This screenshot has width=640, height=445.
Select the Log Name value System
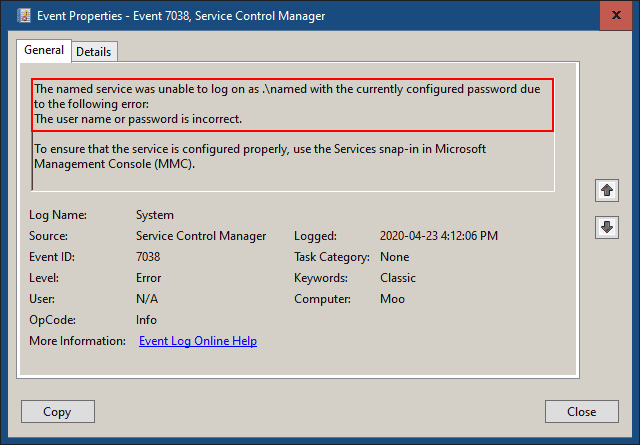click(x=155, y=215)
